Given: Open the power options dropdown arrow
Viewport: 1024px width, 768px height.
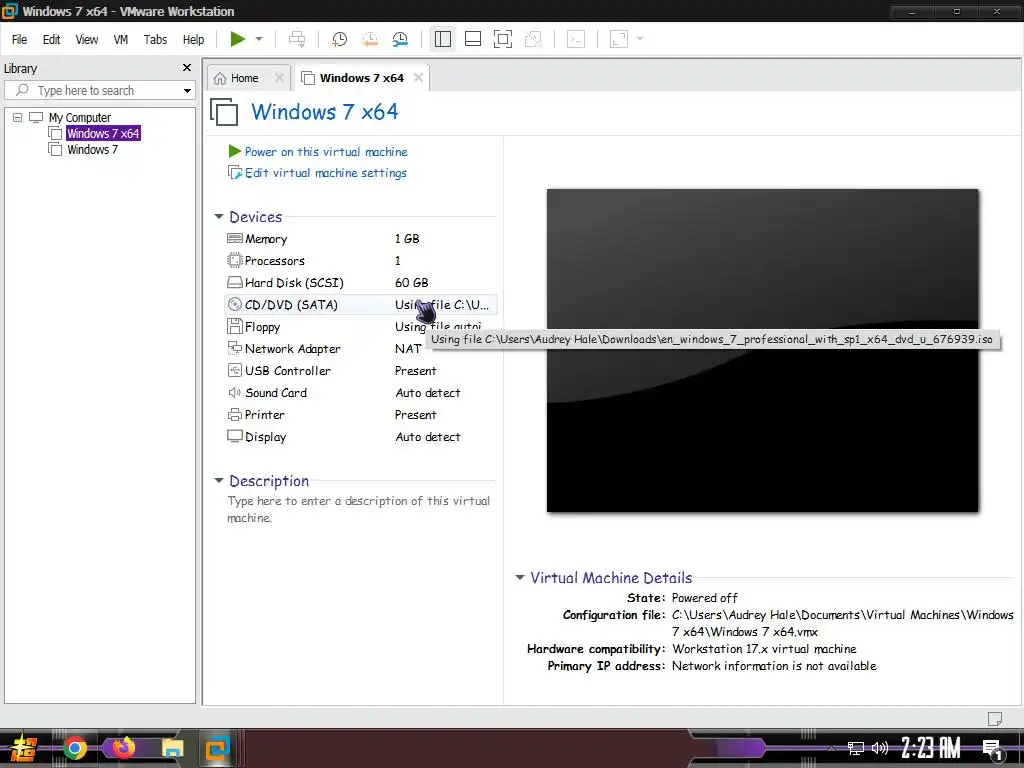Looking at the screenshot, I should 259,39.
